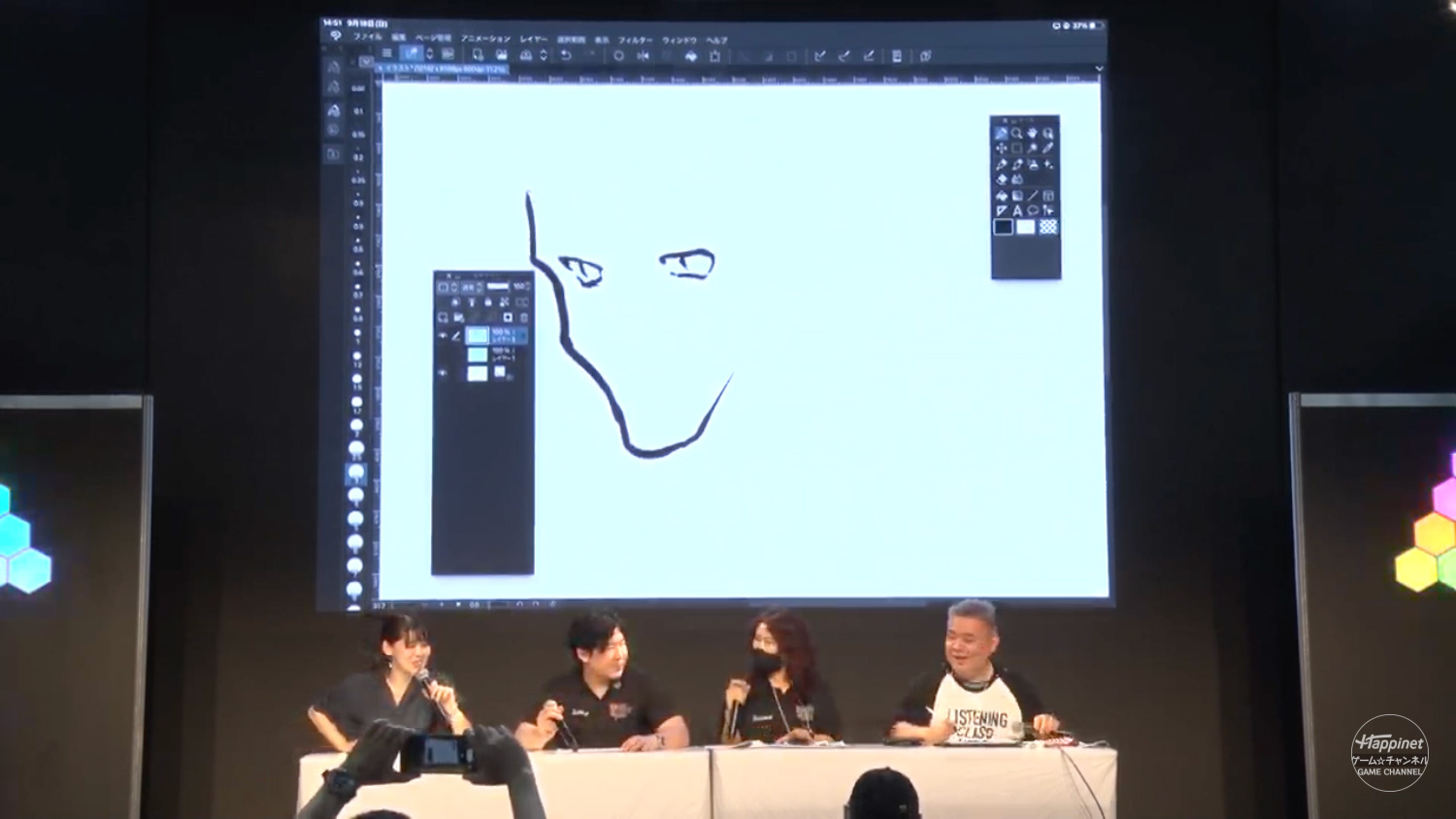Select the rectangle Selection tool
The image size is (1456, 819).
coord(1016,148)
